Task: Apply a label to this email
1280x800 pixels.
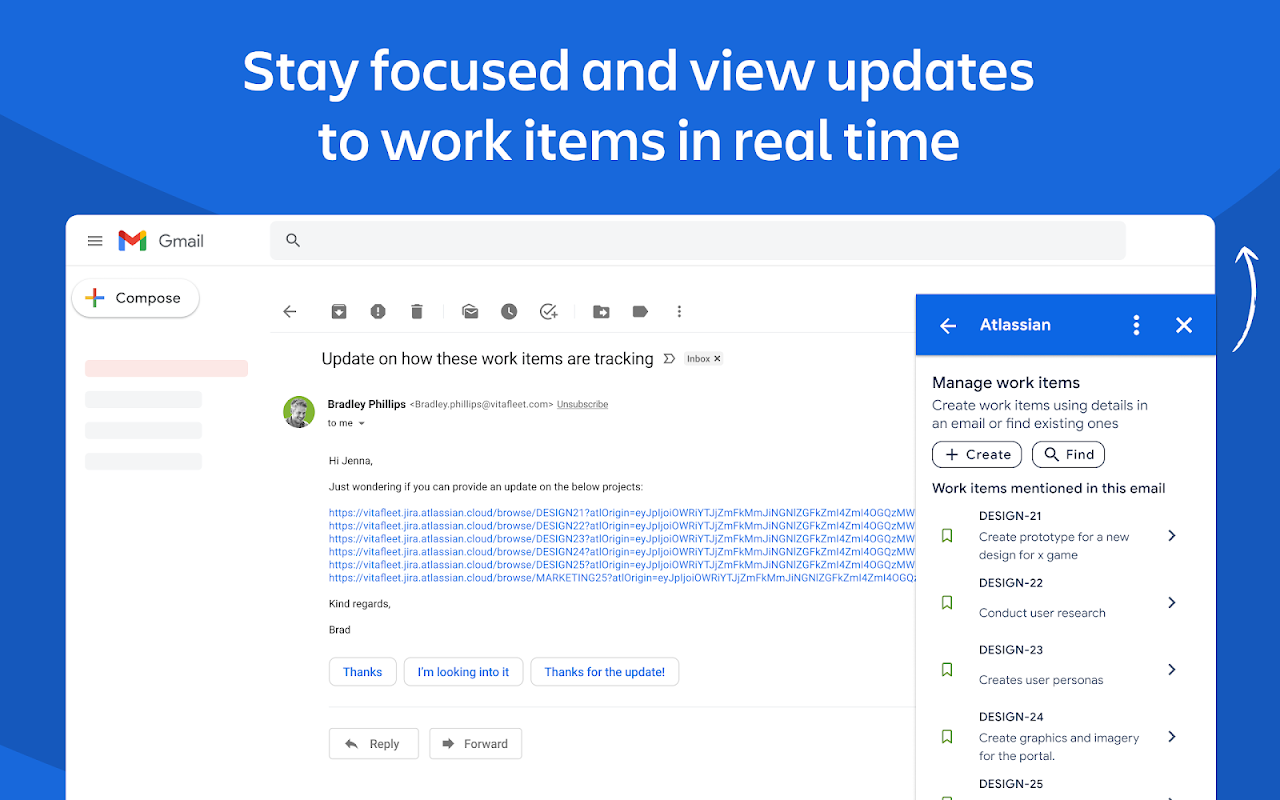Action: click(x=640, y=312)
